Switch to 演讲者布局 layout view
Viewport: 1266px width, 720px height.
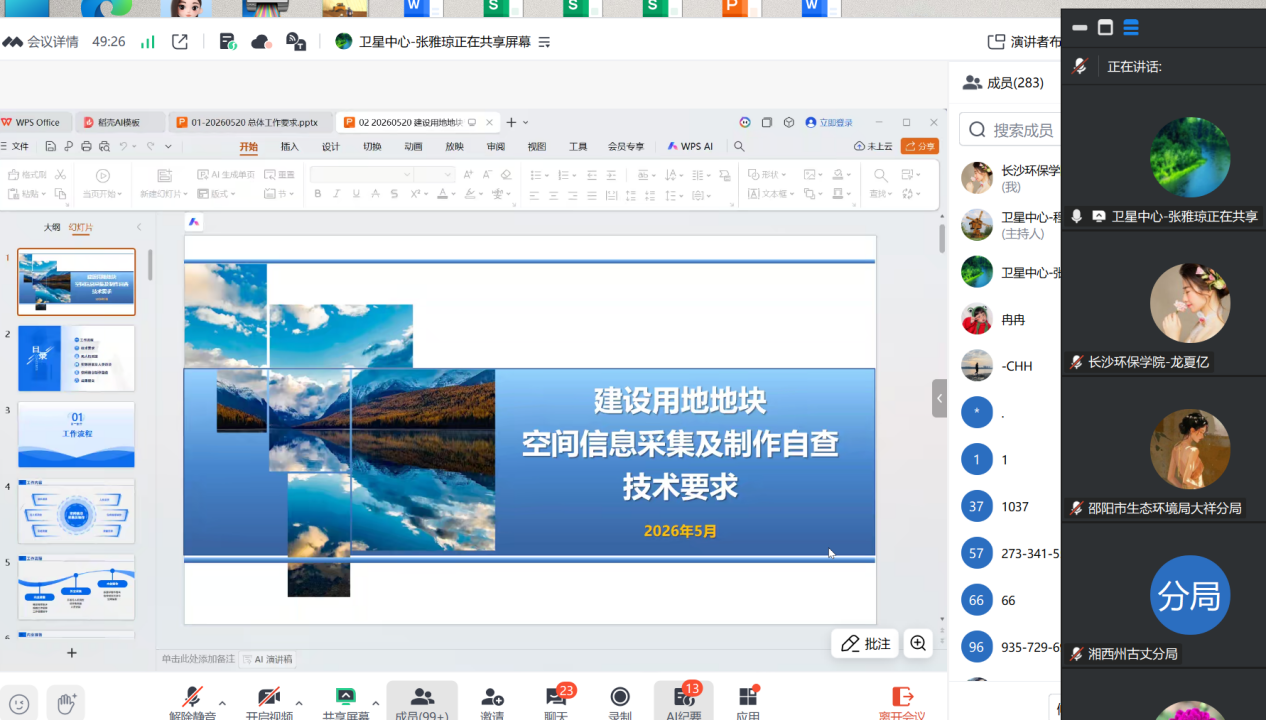click(x=1025, y=42)
